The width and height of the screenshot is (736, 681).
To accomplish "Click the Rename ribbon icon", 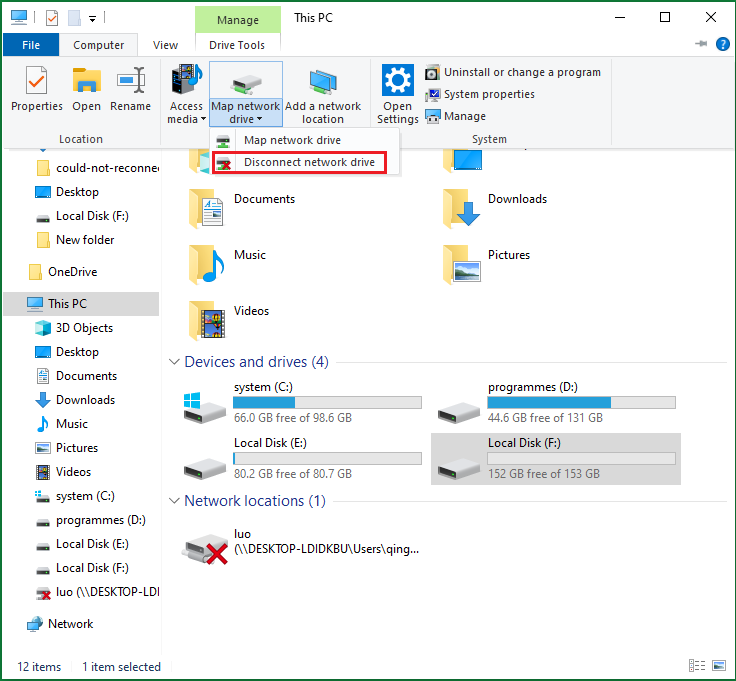I will click(x=130, y=90).
